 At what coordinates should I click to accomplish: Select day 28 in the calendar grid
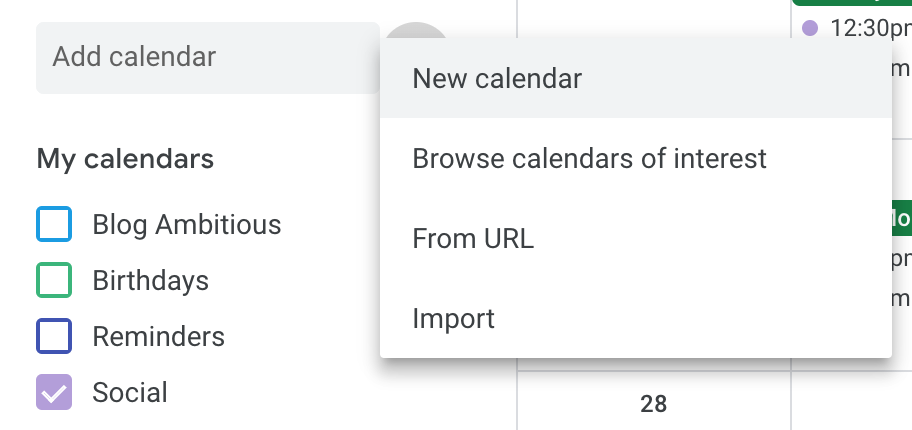coord(653,404)
